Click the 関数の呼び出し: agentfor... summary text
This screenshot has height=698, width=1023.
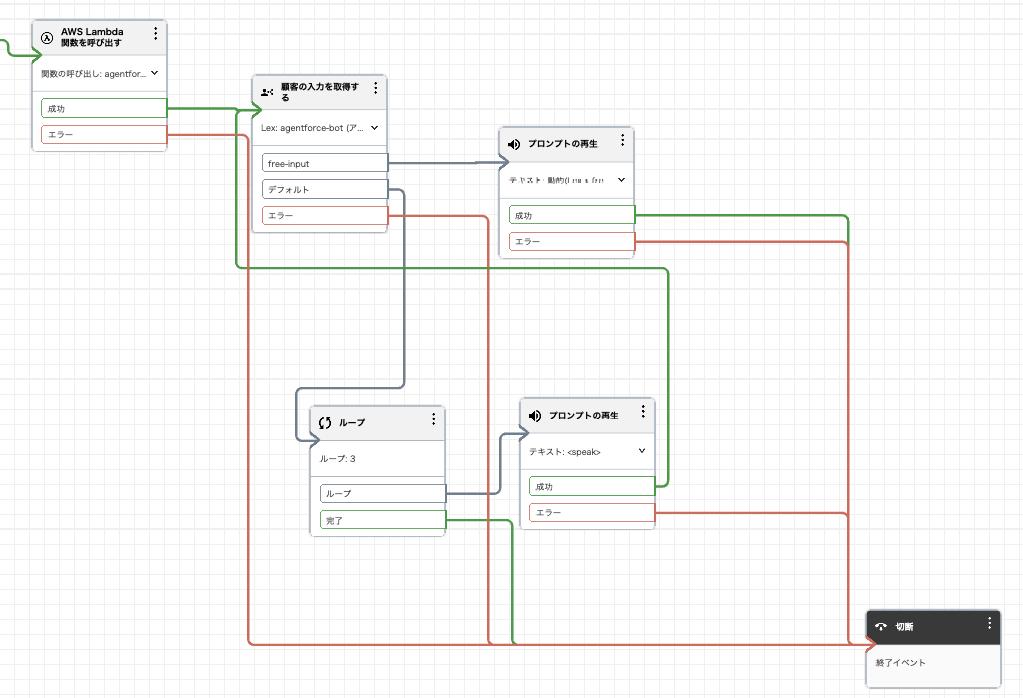(x=93, y=74)
